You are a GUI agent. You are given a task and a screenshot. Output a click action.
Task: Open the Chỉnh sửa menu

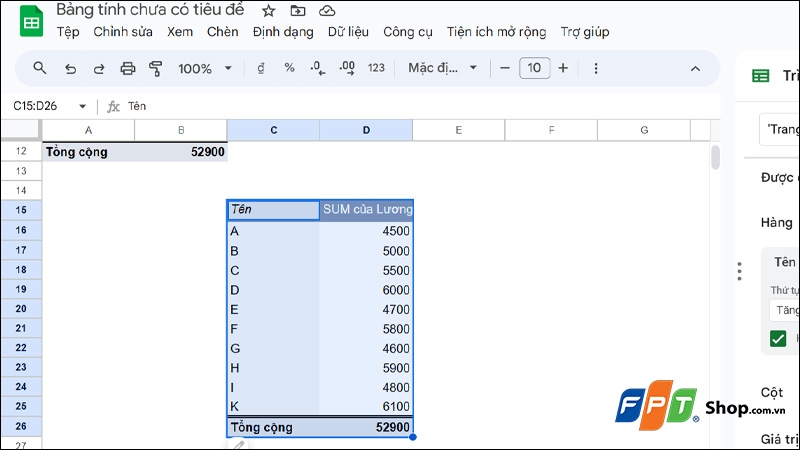pos(122,32)
